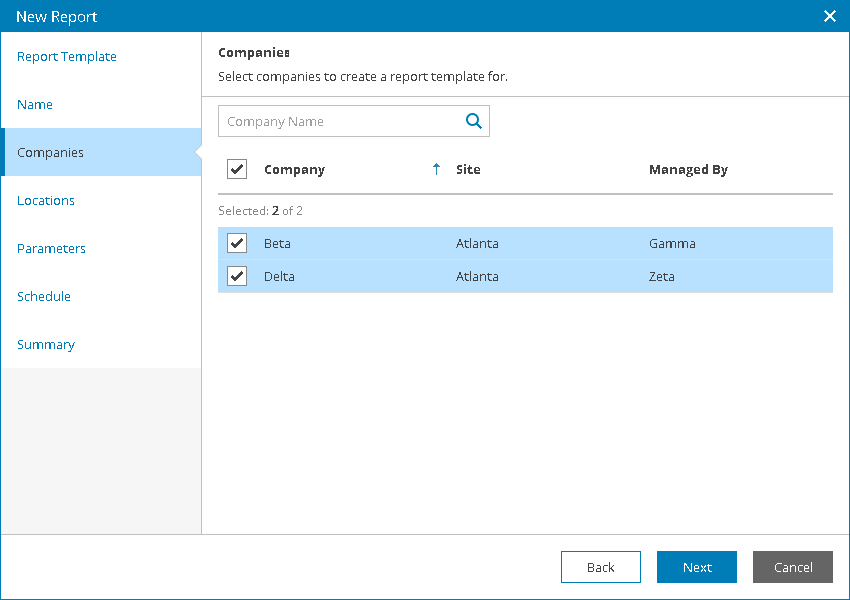Cancel the report wizard
850x600 pixels.
[793, 567]
